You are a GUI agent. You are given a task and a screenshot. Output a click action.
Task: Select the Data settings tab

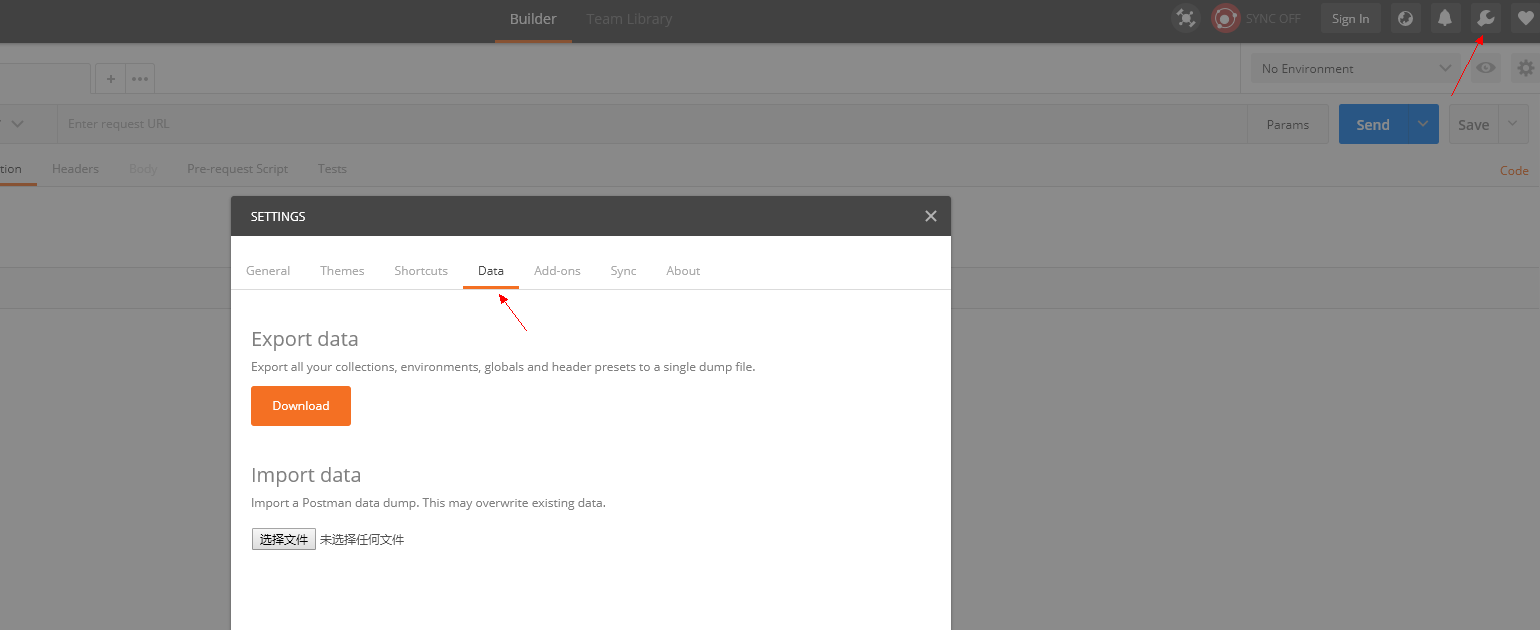point(491,271)
